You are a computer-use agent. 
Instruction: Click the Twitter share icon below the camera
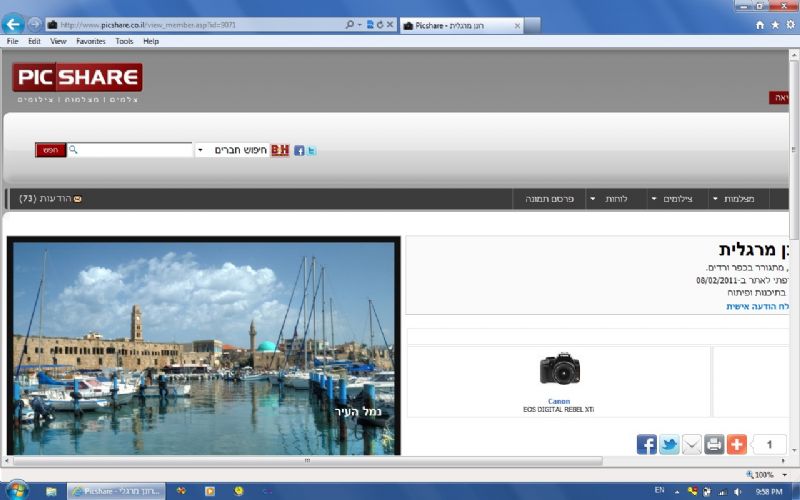click(x=669, y=445)
